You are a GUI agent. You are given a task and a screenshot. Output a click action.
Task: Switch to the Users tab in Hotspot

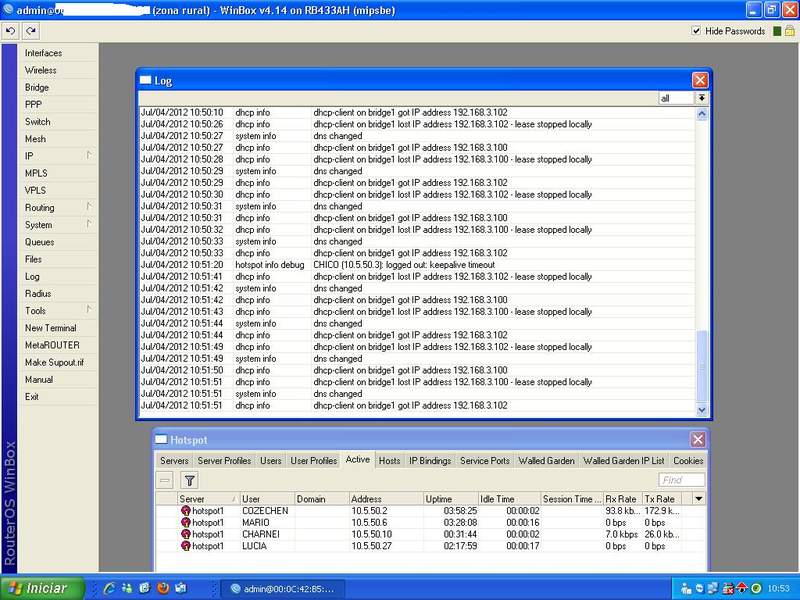[270, 461]
